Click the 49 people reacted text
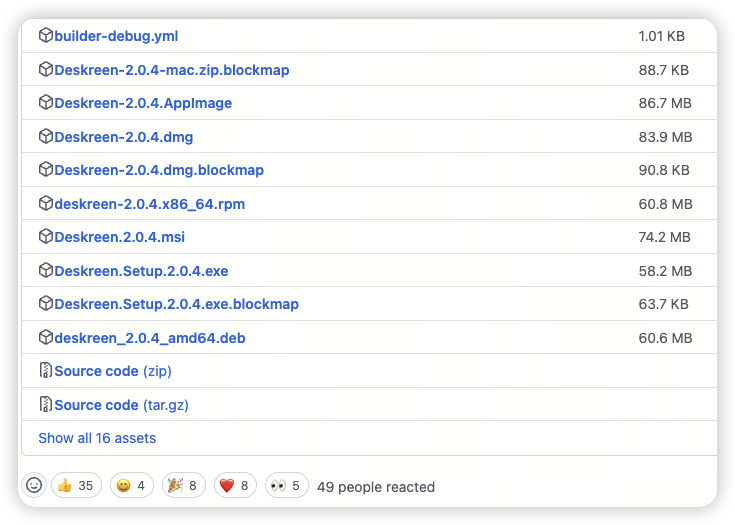Screen dimensions: 735x525 coord(375,487)
